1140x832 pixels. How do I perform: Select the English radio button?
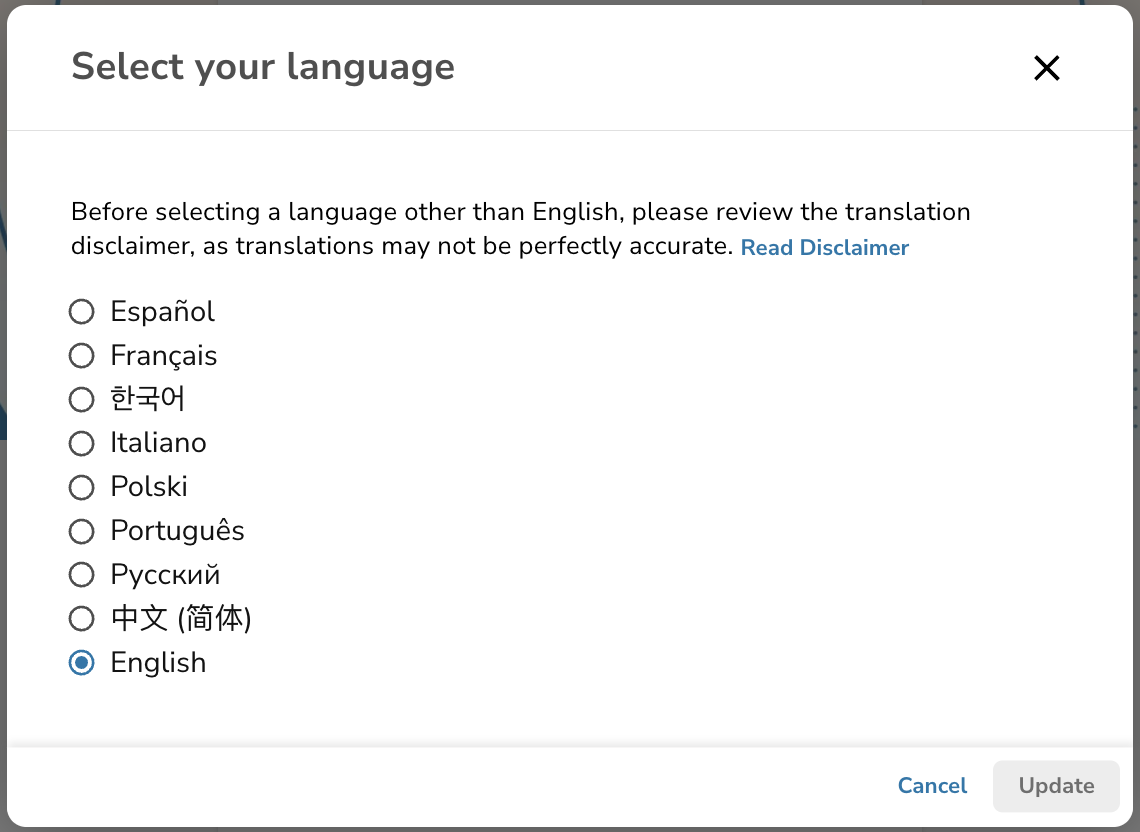(81, 662)
